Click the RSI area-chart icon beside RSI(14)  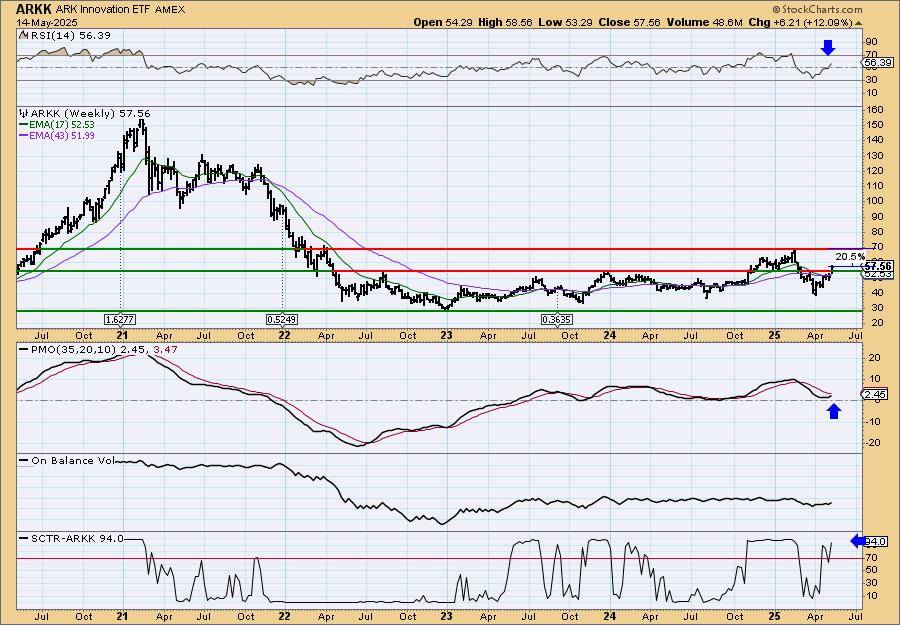point(23,35)
